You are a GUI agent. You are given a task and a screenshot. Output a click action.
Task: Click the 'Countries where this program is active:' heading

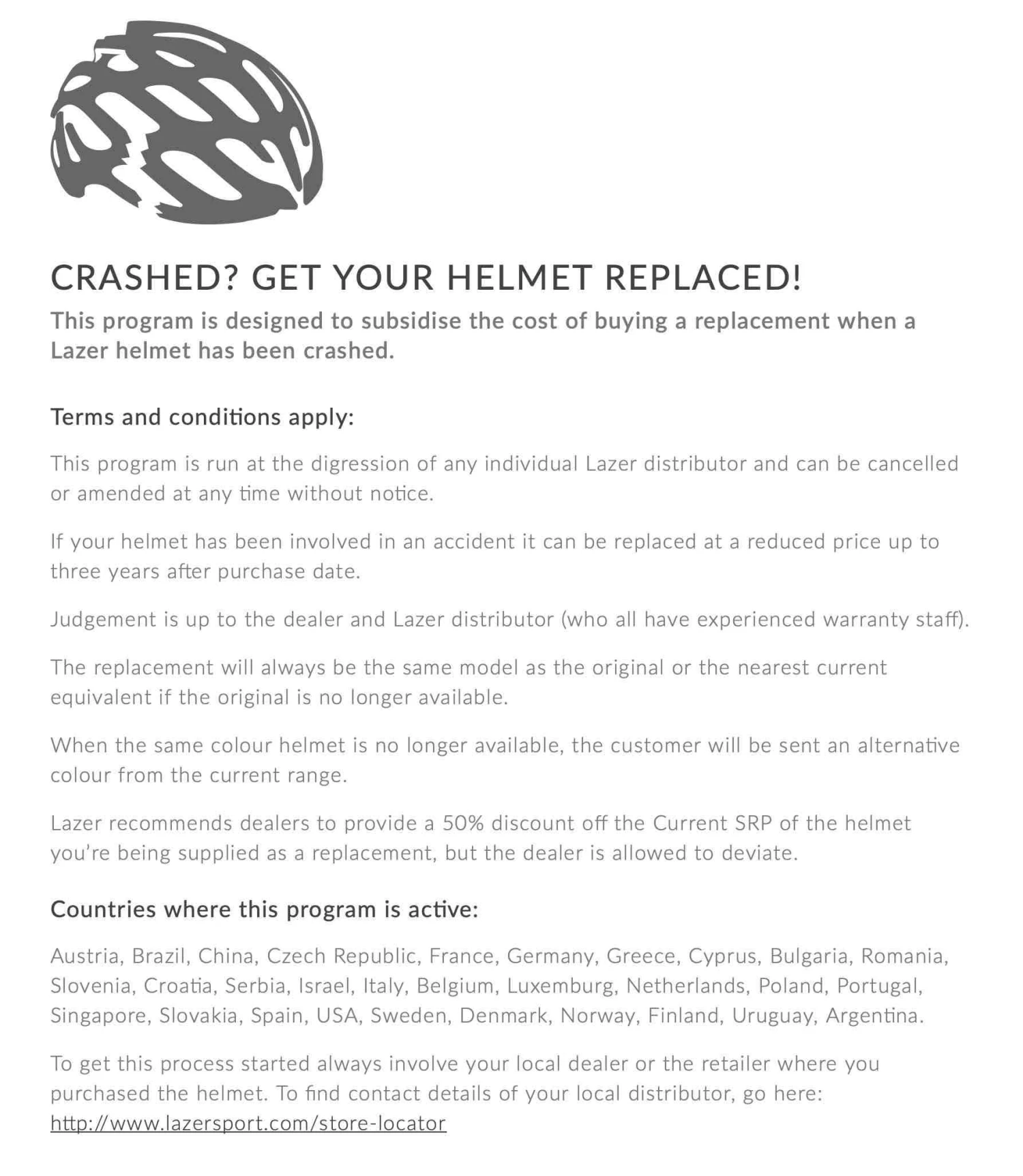(x=265, y=909)
